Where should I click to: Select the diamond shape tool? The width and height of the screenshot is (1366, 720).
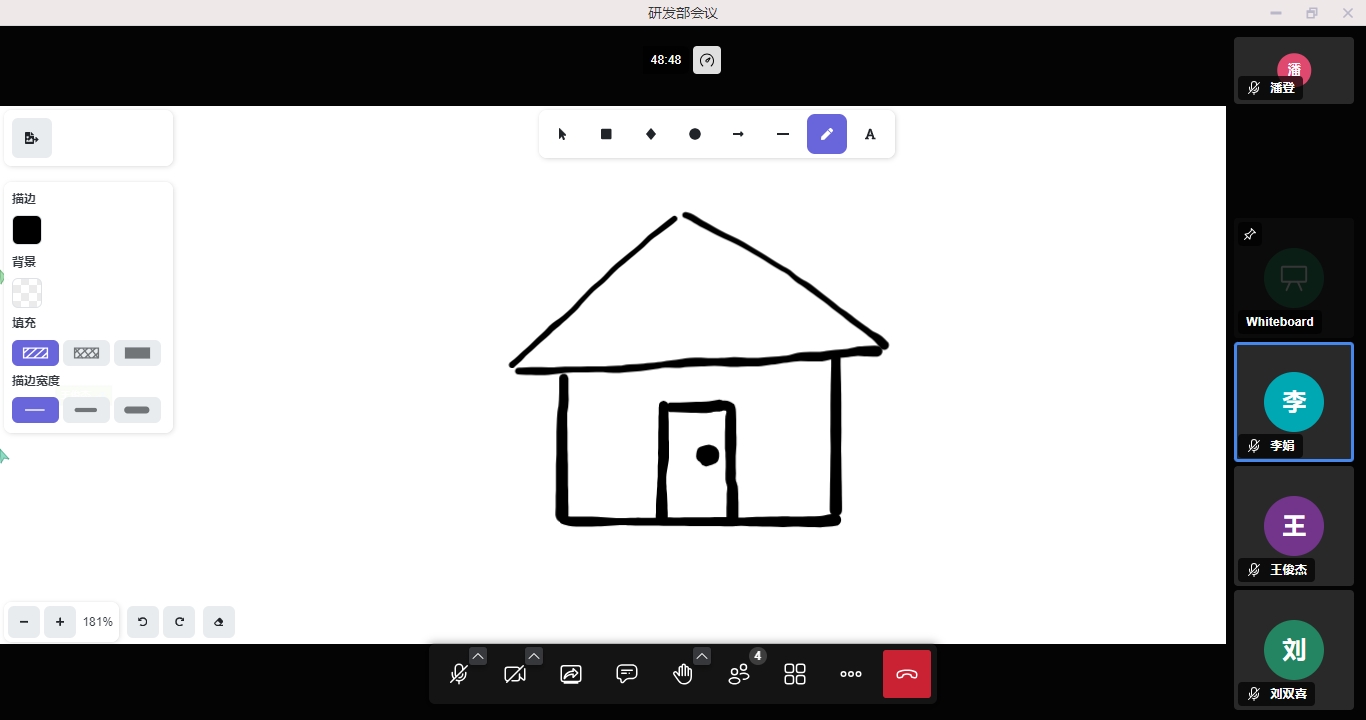coord(651,134)
